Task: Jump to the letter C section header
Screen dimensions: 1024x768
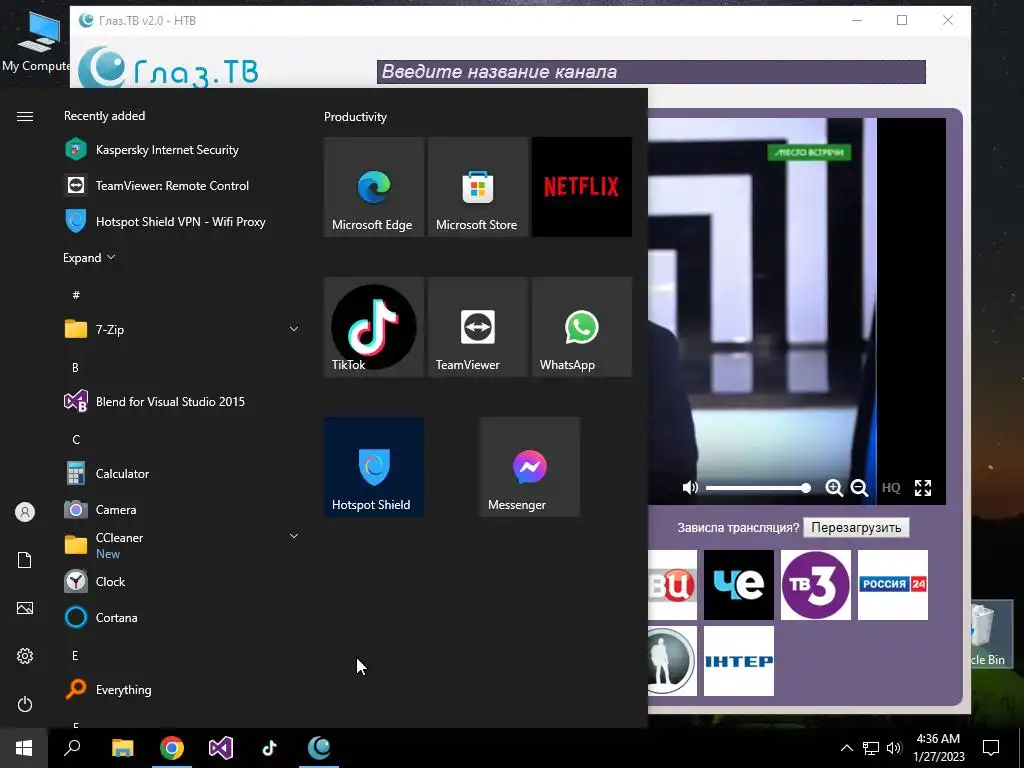Action: (x=76, y=440)
